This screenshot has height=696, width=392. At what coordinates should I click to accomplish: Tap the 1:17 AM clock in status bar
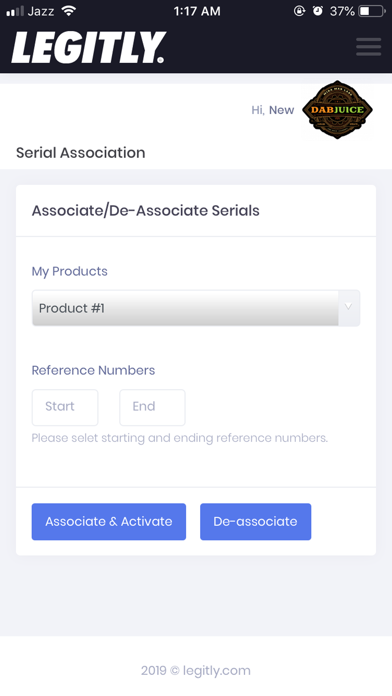coord(197,11)
